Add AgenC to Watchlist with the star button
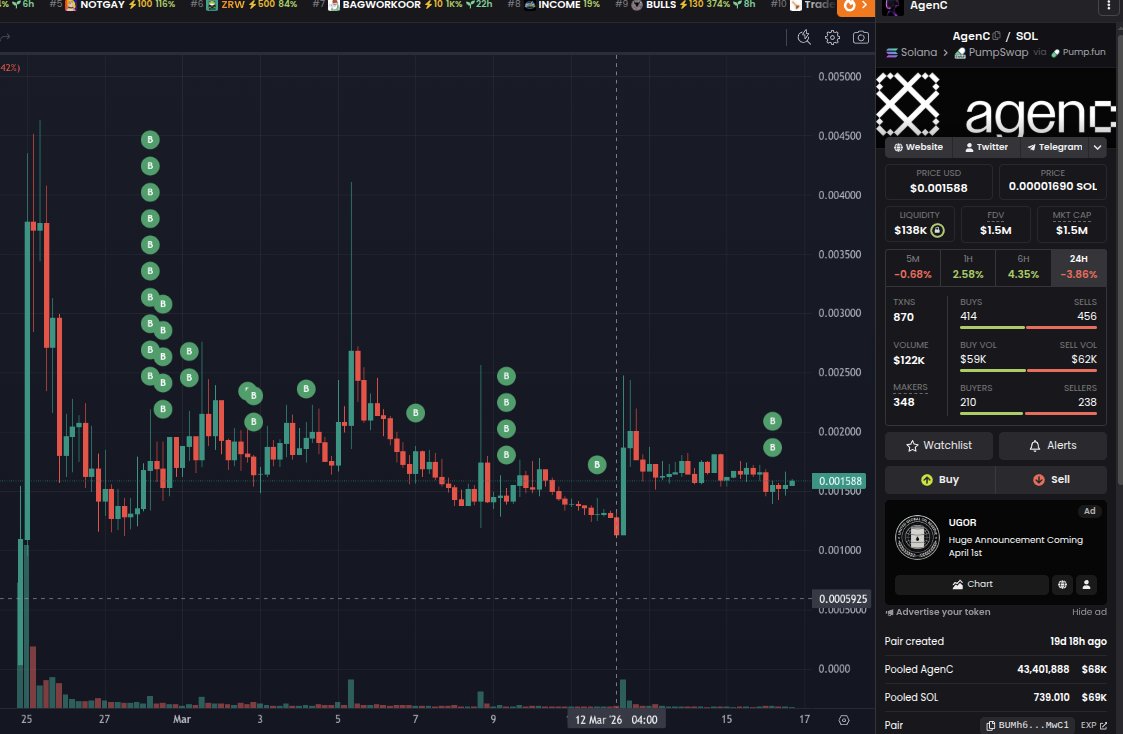The width and height of the screenshot is (1123, 734). (939, 445)
